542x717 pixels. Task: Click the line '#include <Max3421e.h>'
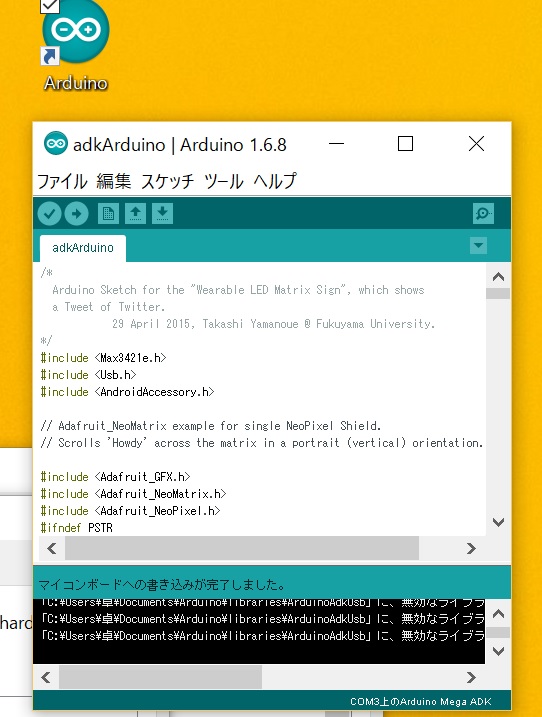(x=103, y=358)
